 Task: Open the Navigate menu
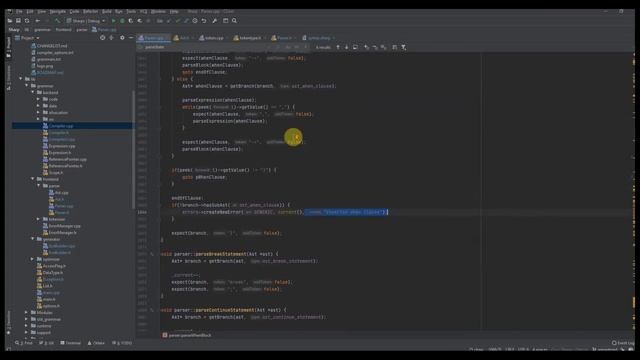click(x=58, y=11)
